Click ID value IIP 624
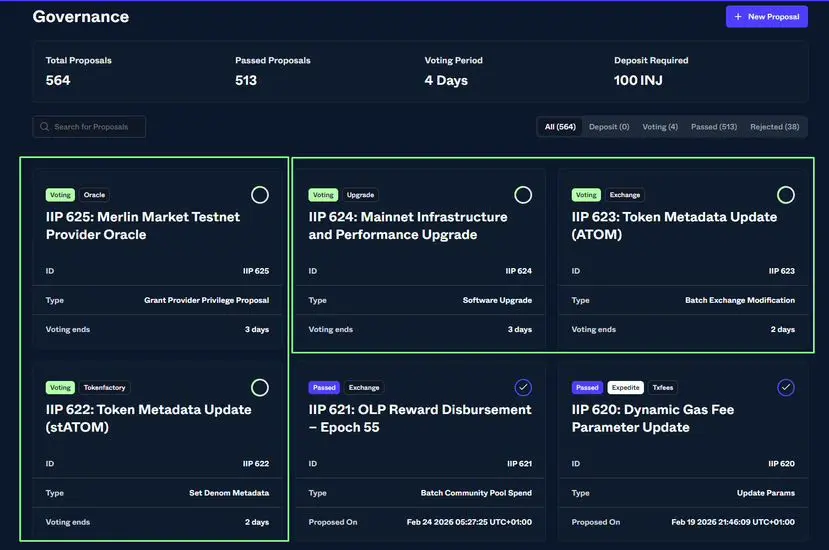829x550 pixels. click(519, 271)
